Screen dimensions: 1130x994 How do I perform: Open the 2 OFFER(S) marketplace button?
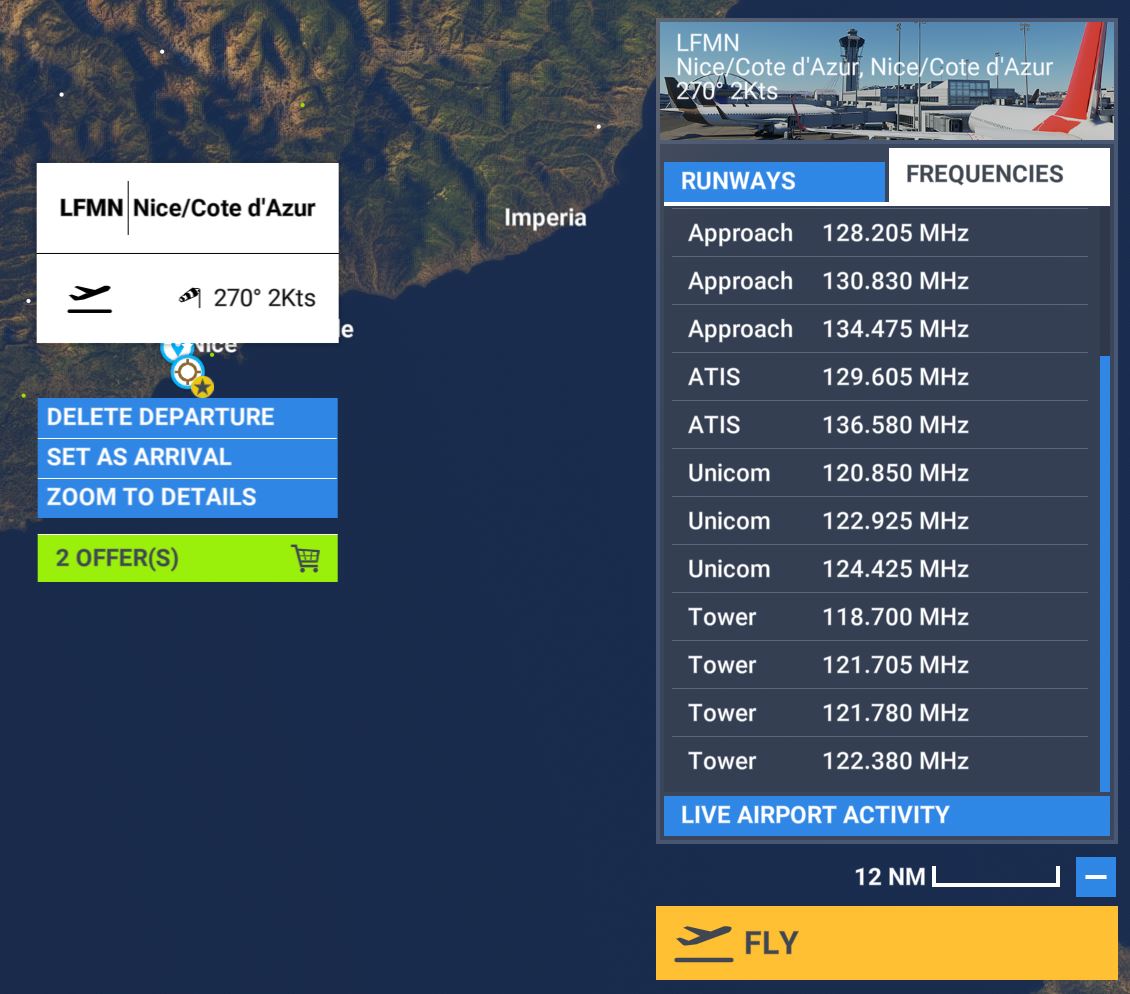tap(187, 558)
